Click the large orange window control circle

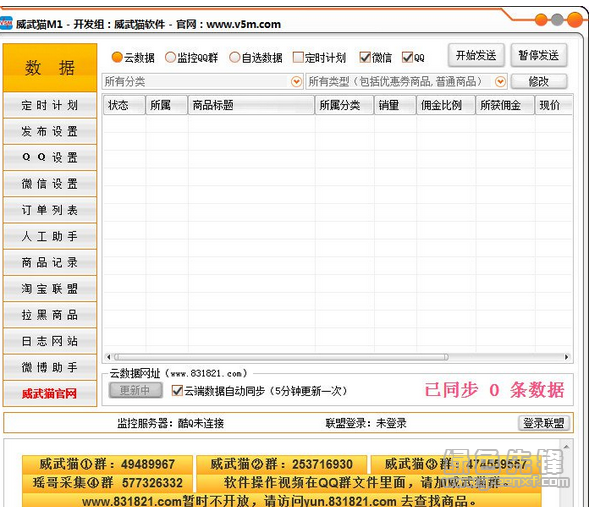[x=575, y=20]
